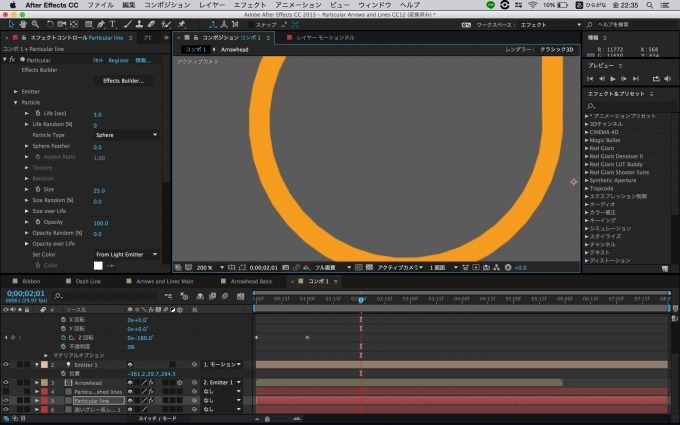The image size is (680, 425).
Task: Click the Play button in preview panel
Action: tap(612, 78)
